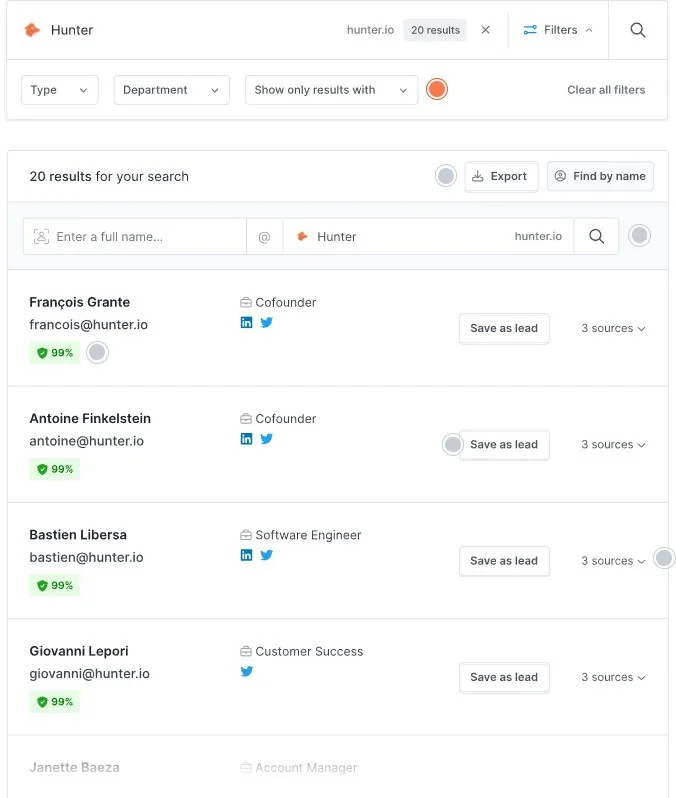The height and width of the screenshot is (798, 676).
Task: Click the name Bastien Libersa
Action: click(78, 535)
